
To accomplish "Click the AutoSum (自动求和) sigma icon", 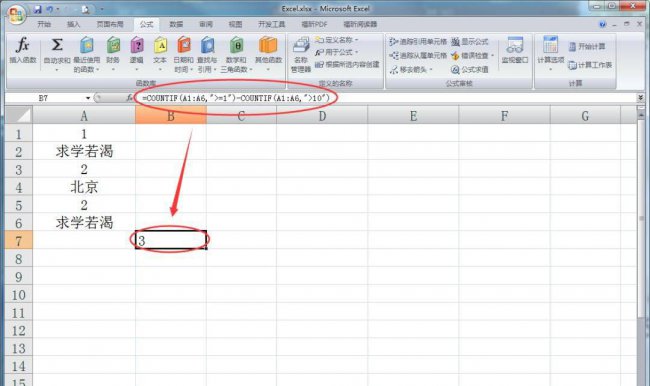I will coord(57,44).
